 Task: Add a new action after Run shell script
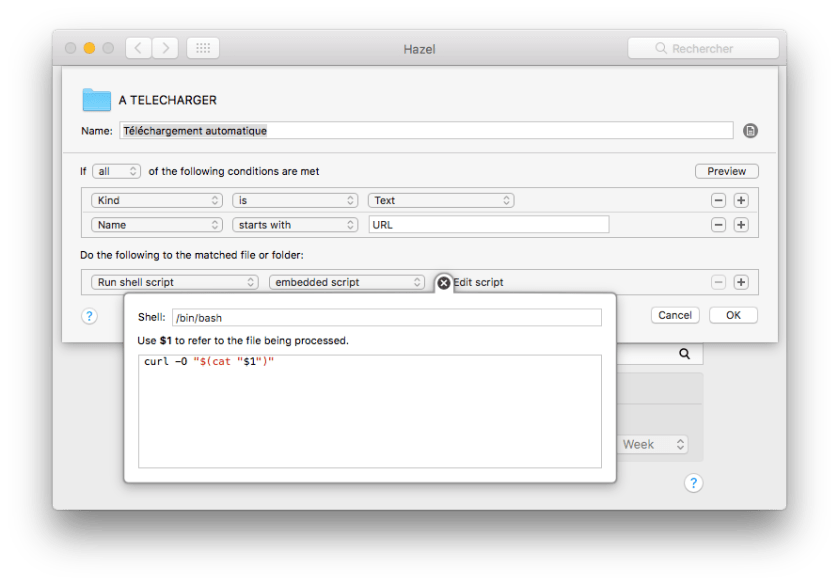pos(741,283)
